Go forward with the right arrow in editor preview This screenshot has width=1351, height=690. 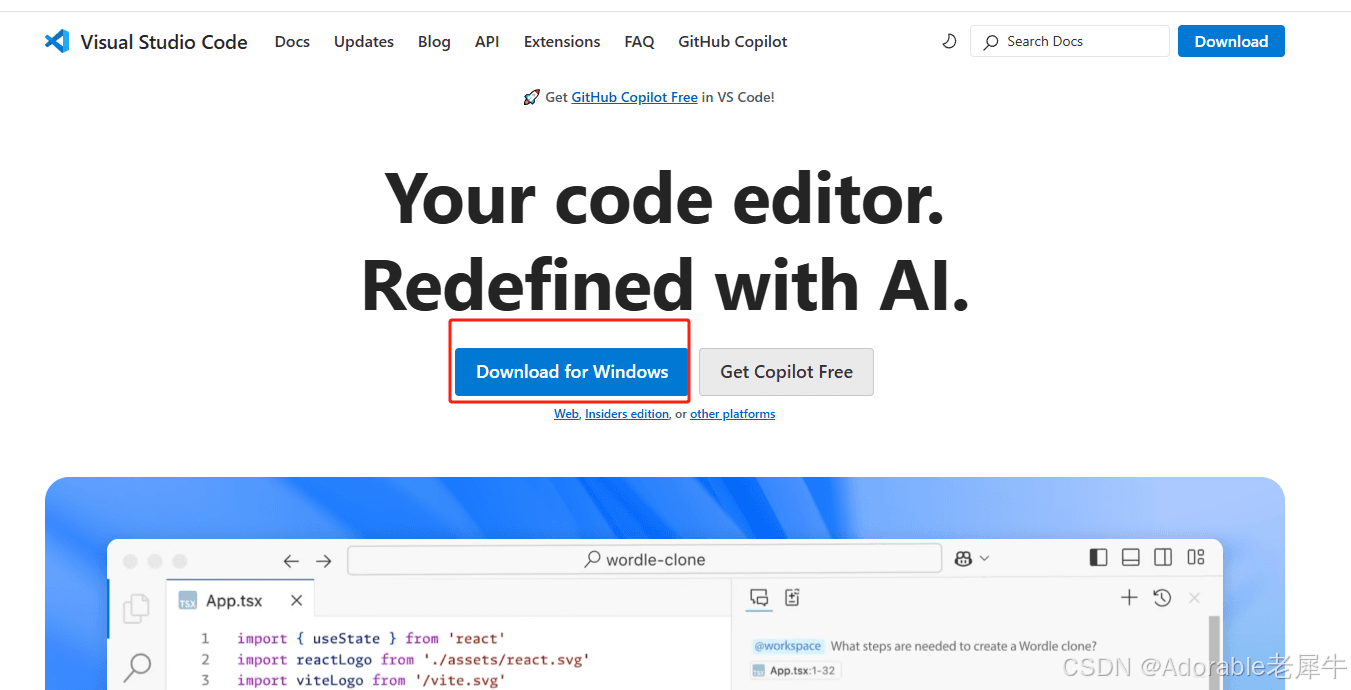click(323, 560)
